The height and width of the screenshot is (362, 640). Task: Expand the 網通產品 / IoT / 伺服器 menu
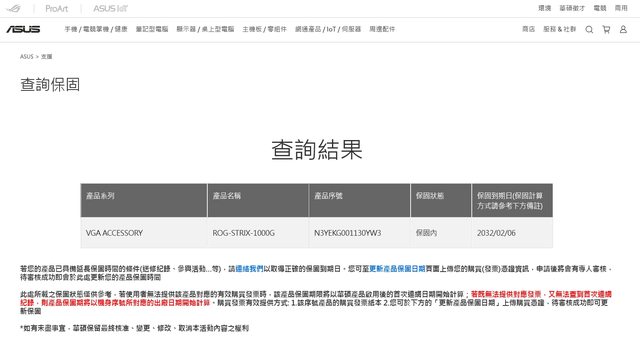[x=328, y=29]
